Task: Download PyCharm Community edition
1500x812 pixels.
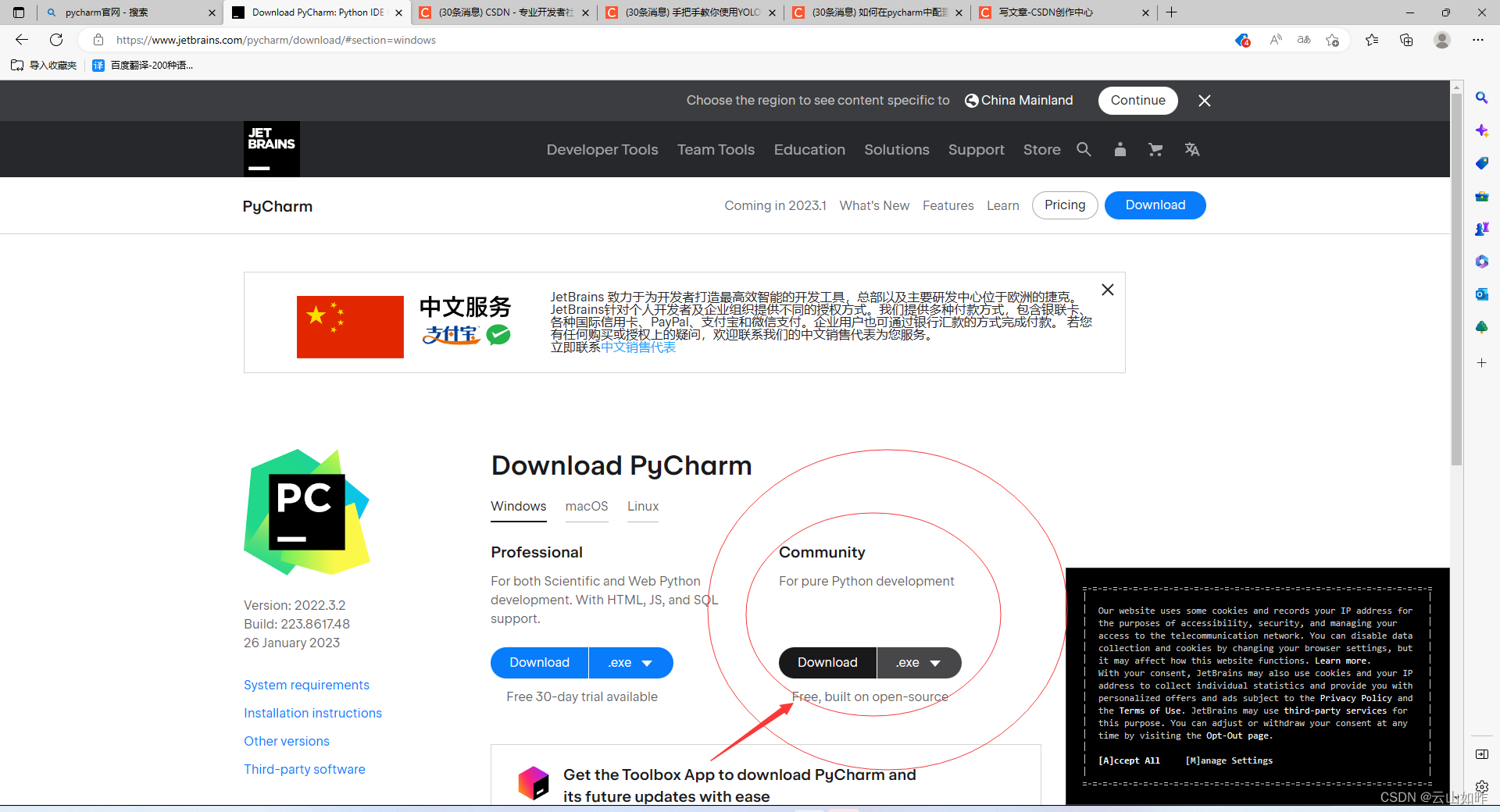Action: click(827, 662)
